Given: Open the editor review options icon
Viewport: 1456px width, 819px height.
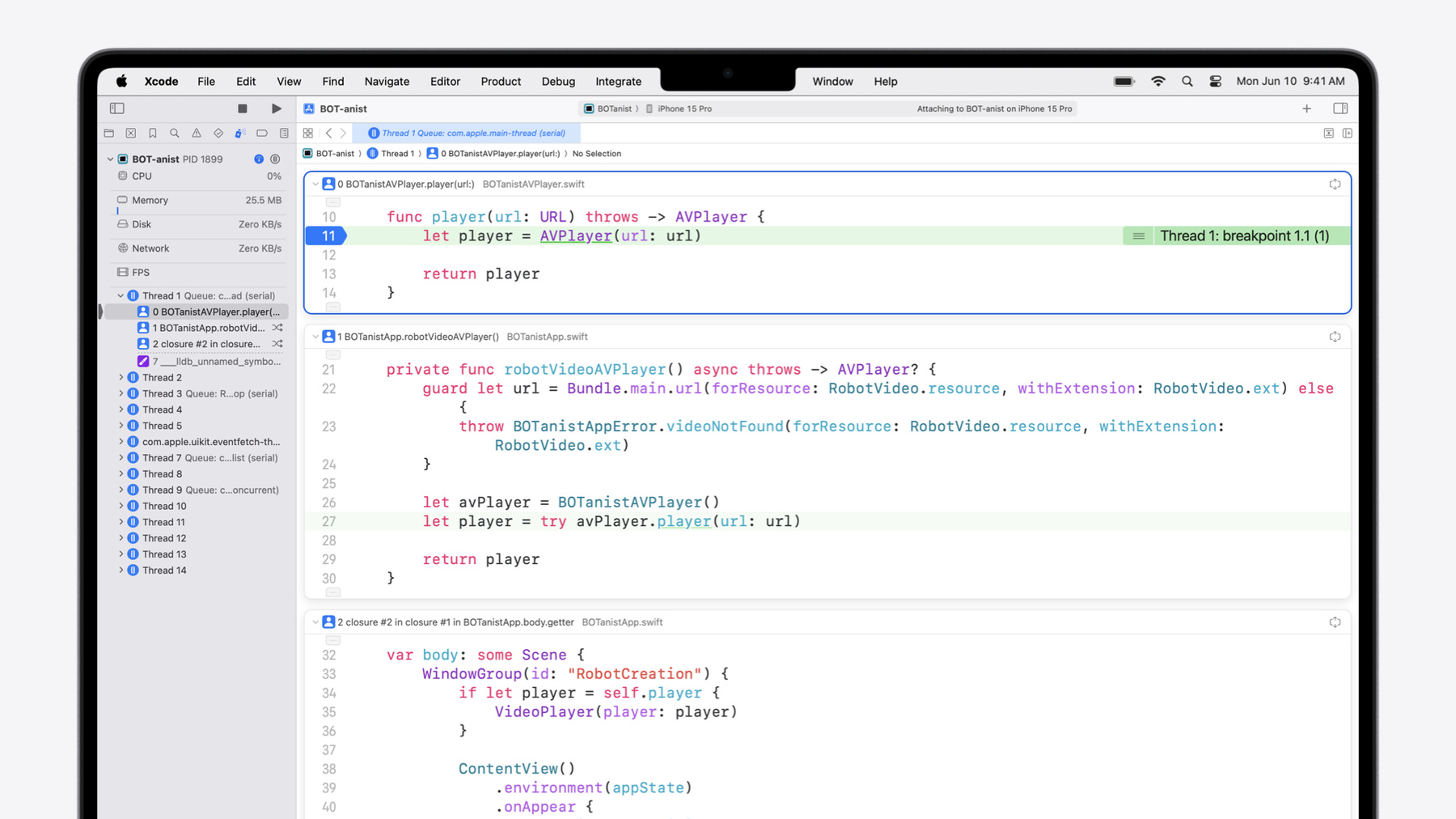Looking at the screenshot, I should tap(1329, 134).
